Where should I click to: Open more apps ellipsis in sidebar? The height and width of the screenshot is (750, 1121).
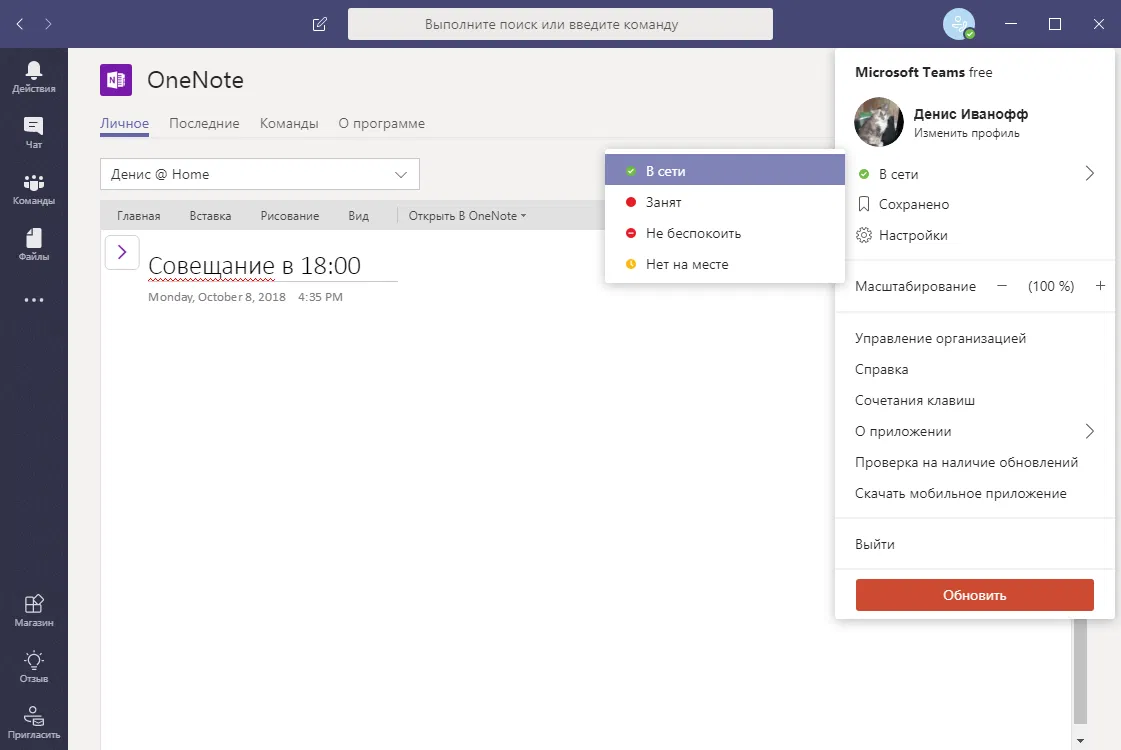34,300
